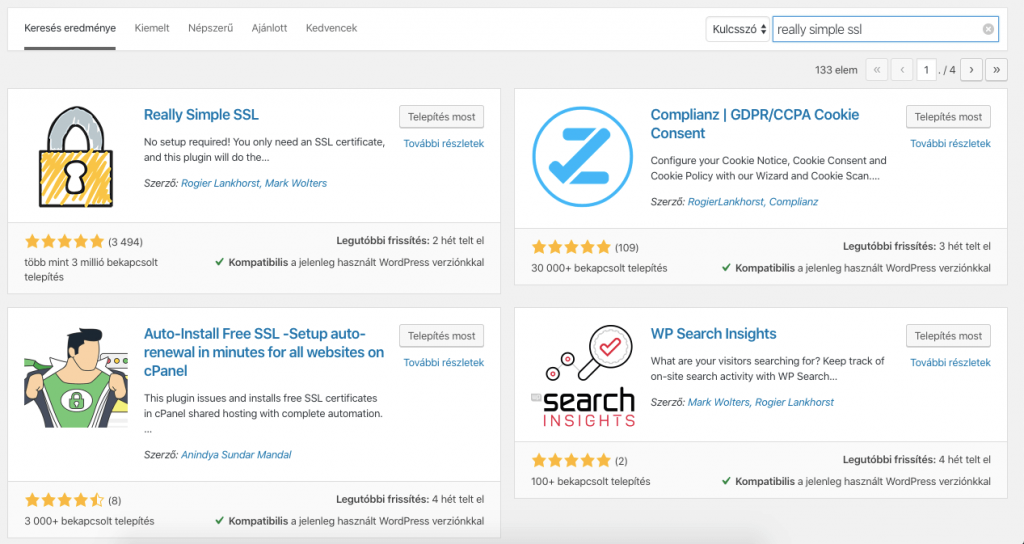Open the WP Search Insights logo

(583, 377)
